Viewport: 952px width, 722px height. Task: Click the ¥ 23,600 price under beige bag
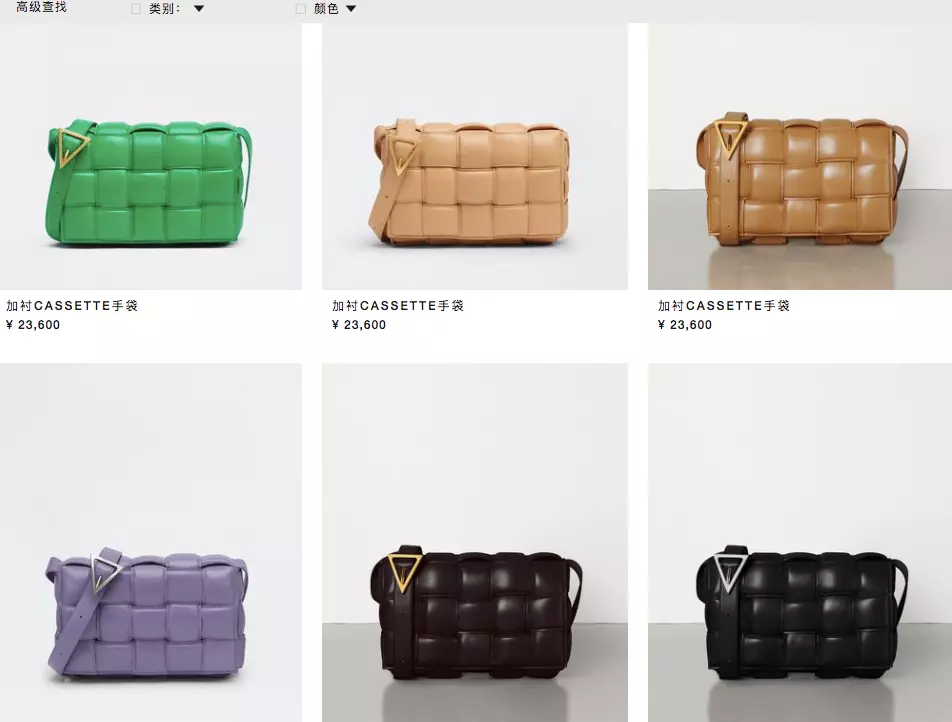(359, 325)
